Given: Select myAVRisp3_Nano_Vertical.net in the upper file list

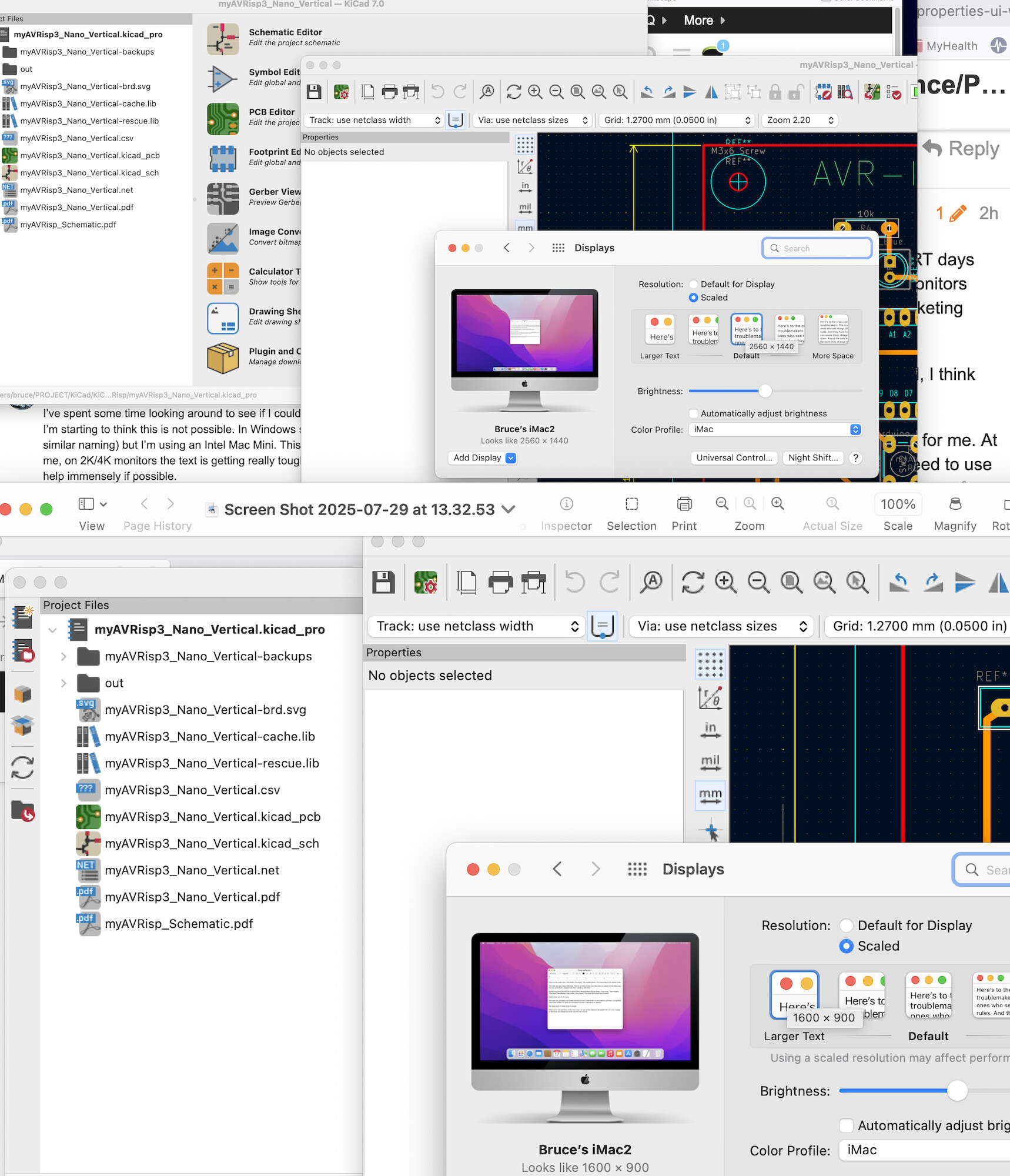Looking at the screenshot, I should pyautogui.click(x=76, y=191).
